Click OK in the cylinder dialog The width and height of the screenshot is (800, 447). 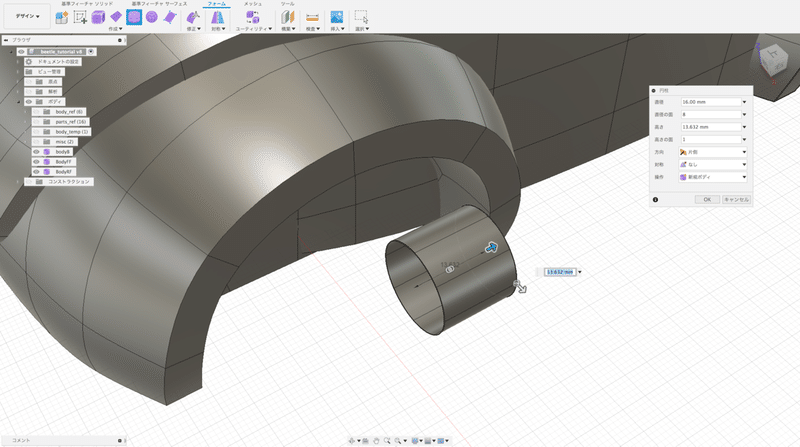point(707,199)
